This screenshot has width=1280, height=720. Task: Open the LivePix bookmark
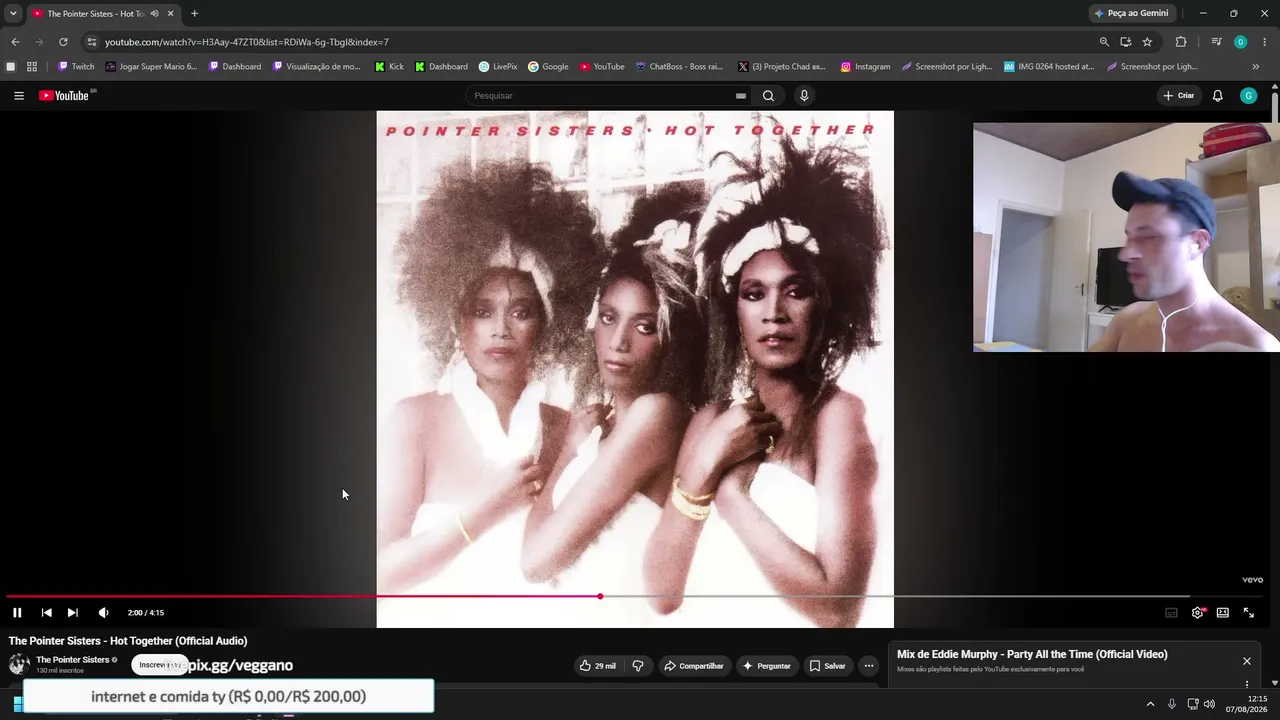click(498, 67)
